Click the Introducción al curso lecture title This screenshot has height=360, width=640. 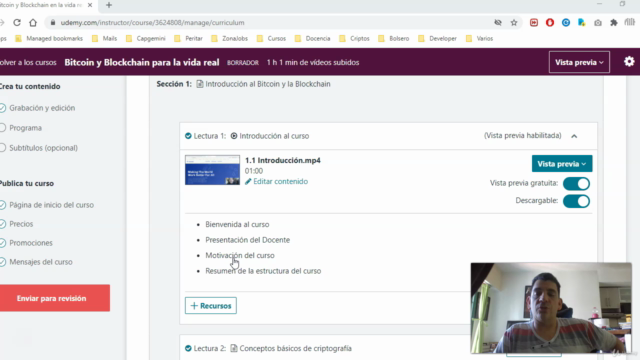point(274,136)
